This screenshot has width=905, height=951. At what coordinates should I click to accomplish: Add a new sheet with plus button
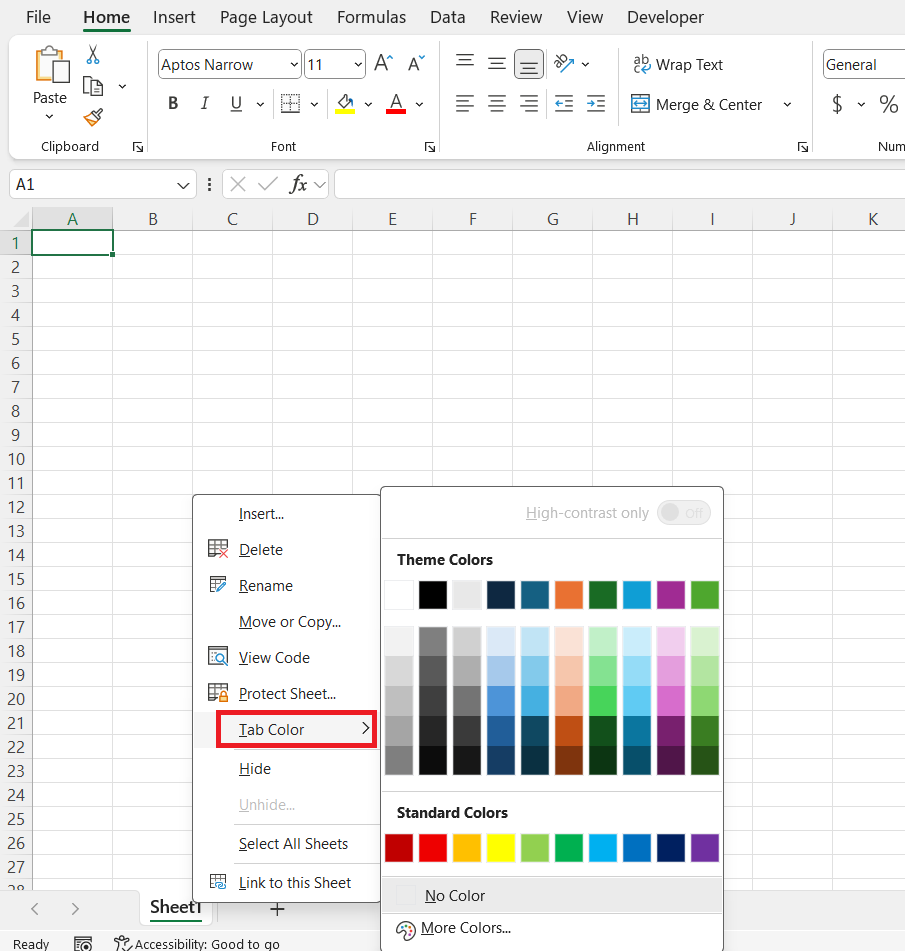(x=277, y=909)
